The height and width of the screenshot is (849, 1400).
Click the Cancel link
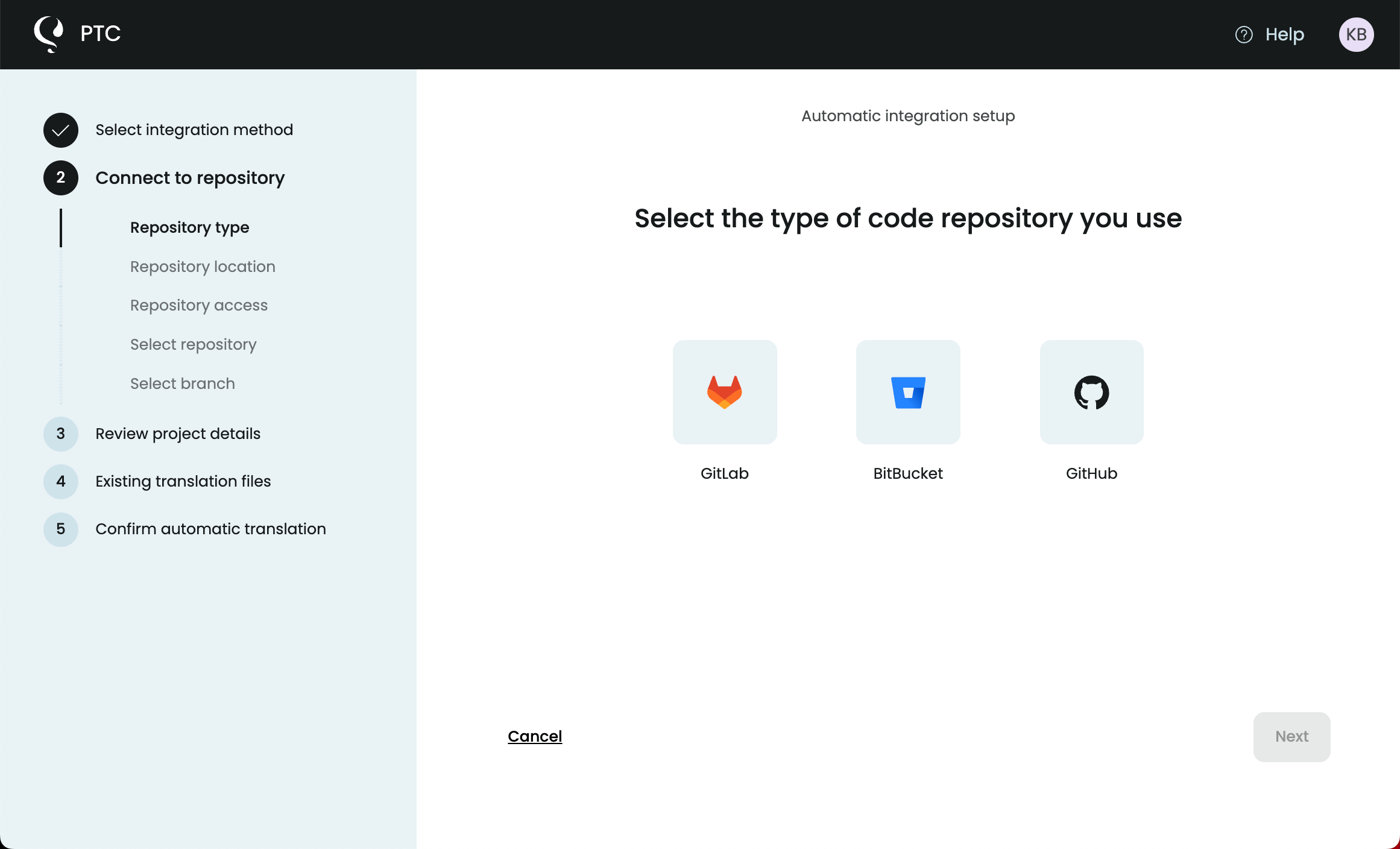534,736
